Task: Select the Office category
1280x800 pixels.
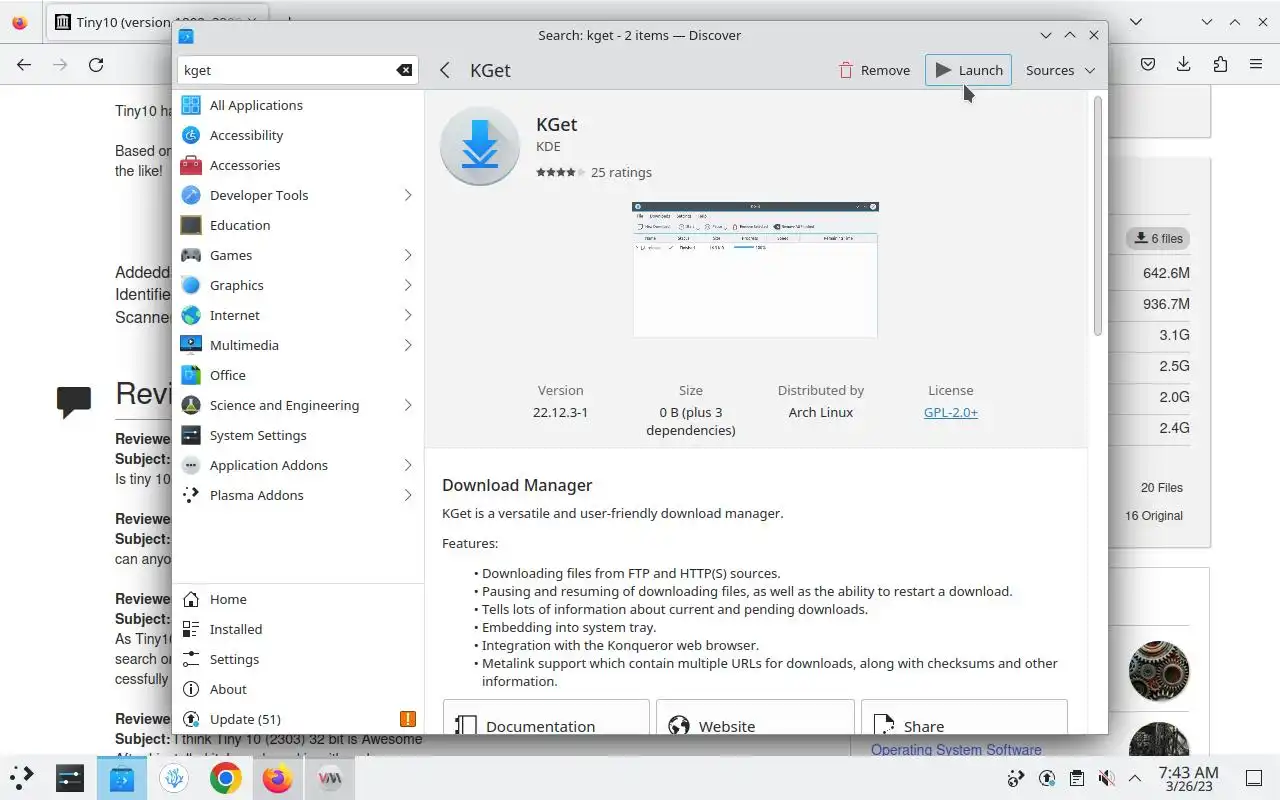Action: [298, 375]
